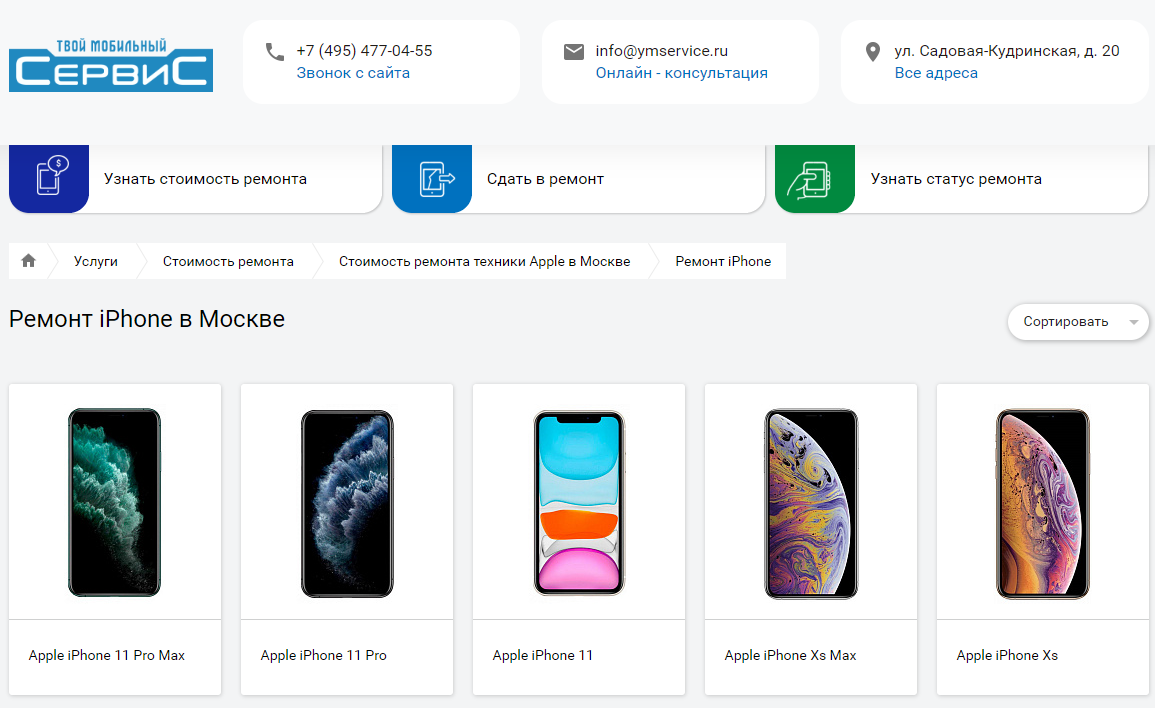
Task: Click the email envelope icon
Action: (x=574, y=52)
